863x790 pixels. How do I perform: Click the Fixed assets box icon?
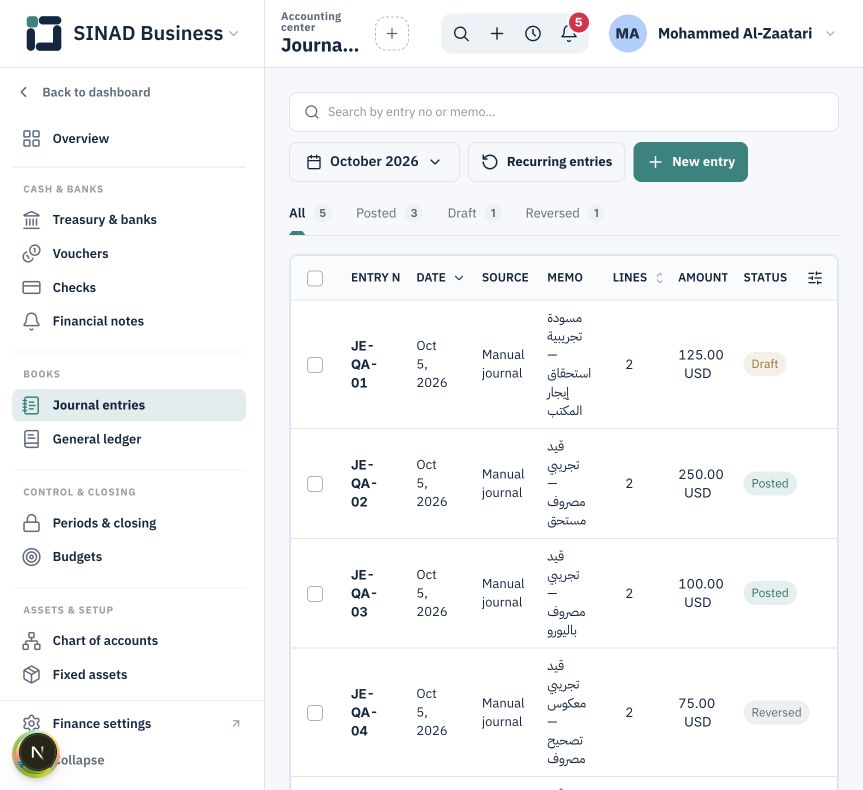[31, 674]
